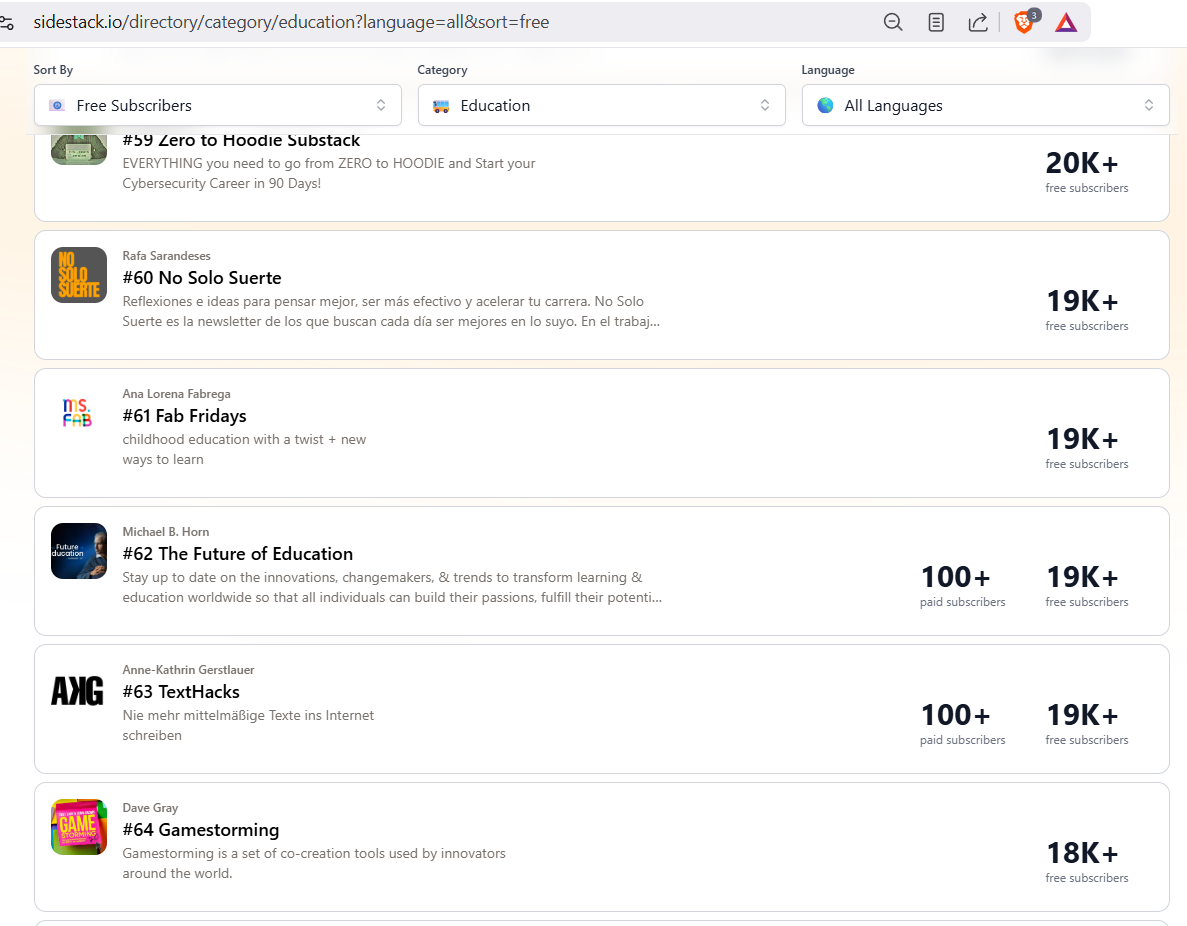
Task: Click author name Anne-Kathrin Gerstlauer
Action: pyautogui.click(x=188, y=669)
